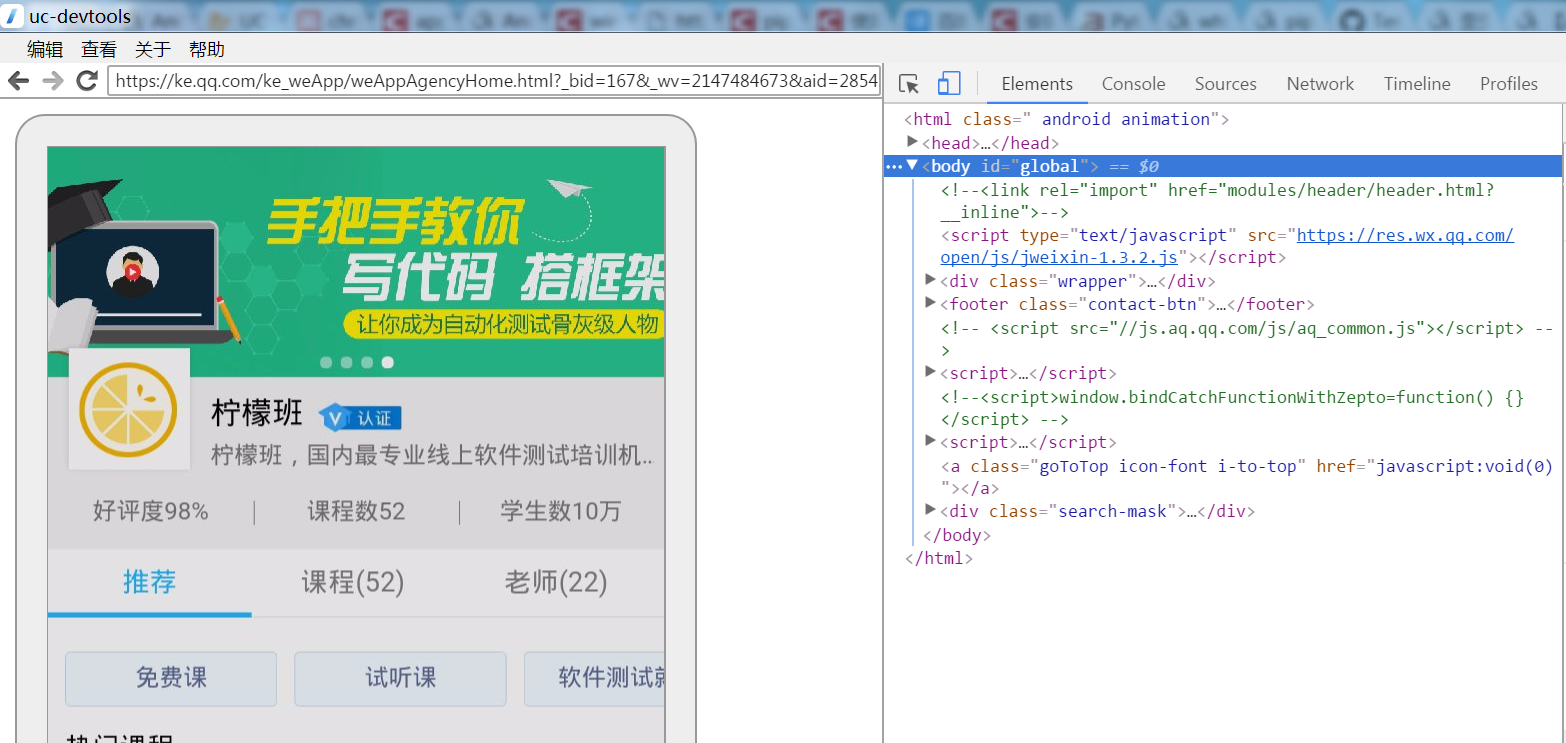Collapse the body id global node
Viewport: 1566px width, 743px height.
click(912, 165)
